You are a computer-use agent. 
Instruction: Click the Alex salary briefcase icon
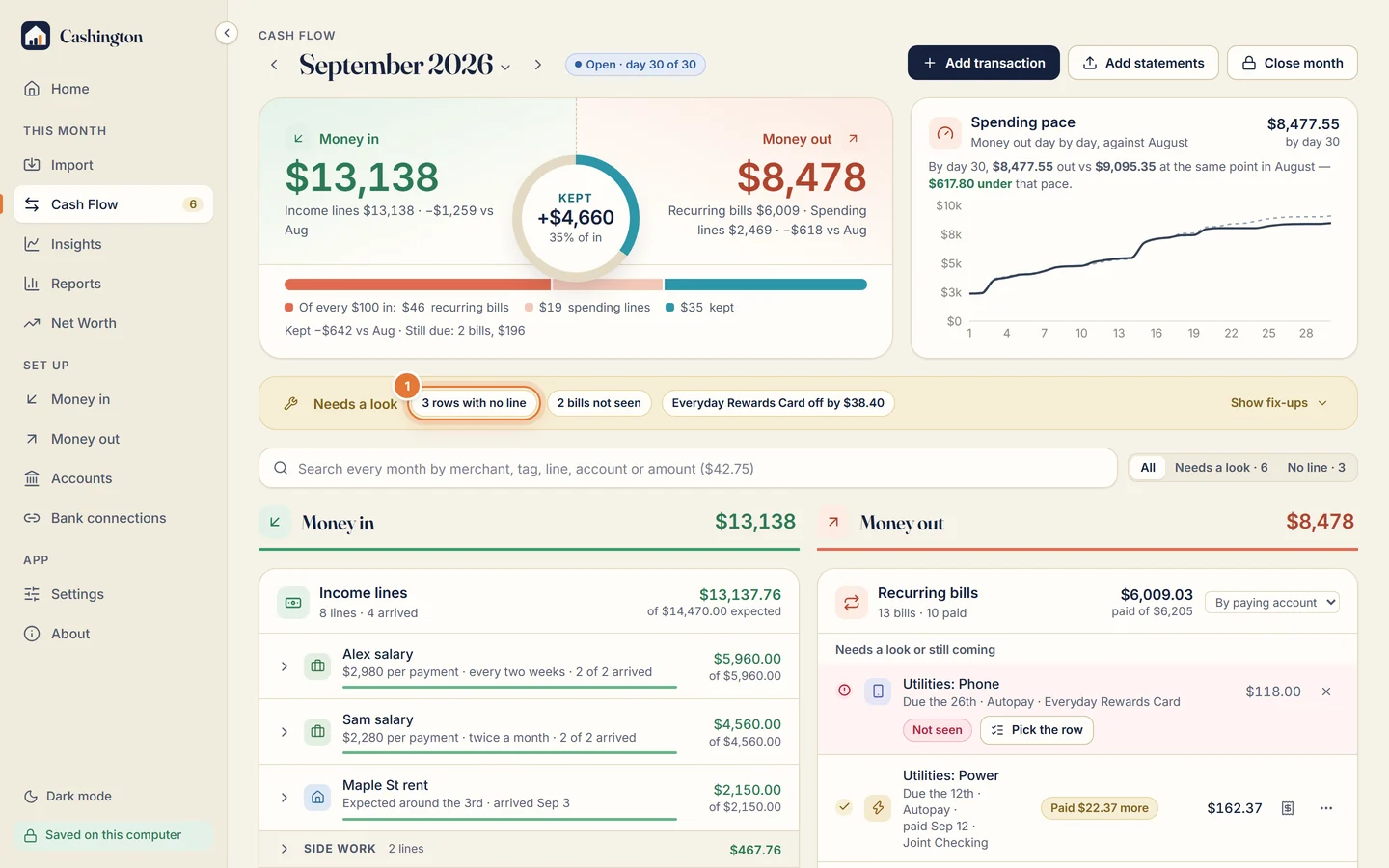[x=317, y=666]
